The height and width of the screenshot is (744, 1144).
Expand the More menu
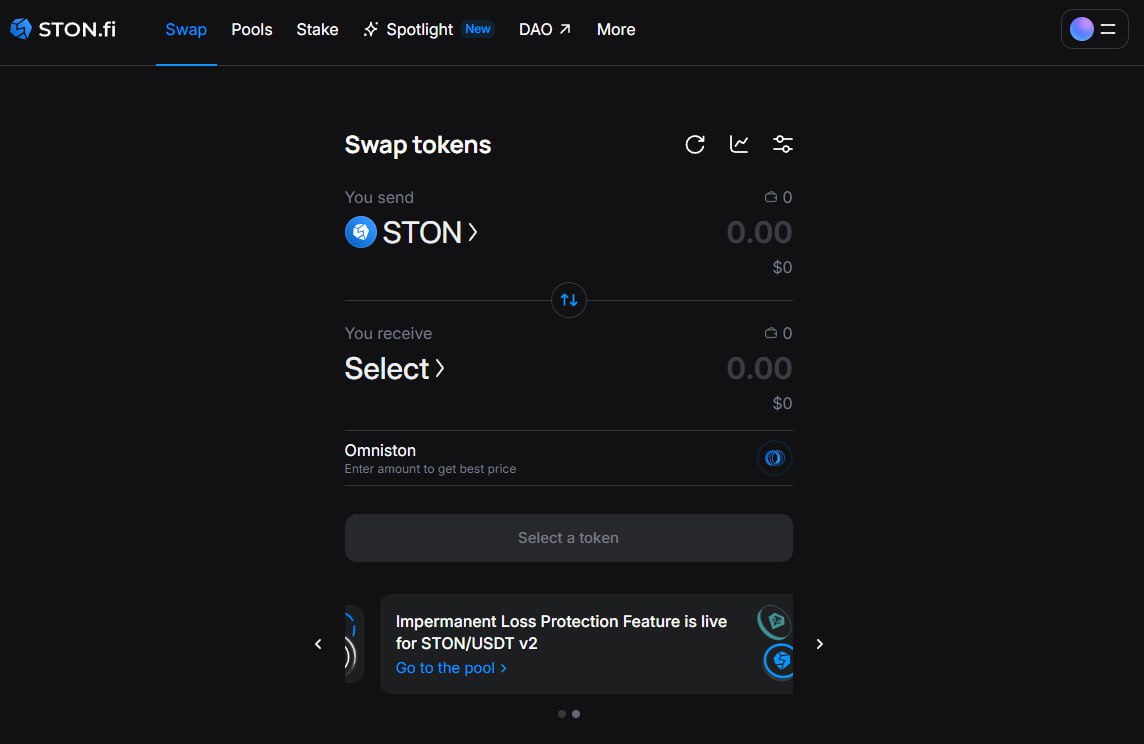pyautogui.click(x=616, y=29)
